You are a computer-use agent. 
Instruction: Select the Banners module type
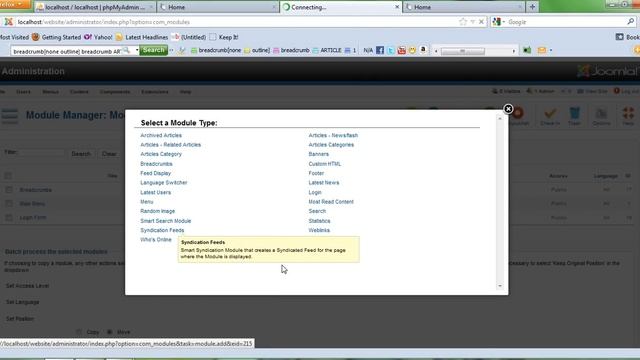[318, 154]
